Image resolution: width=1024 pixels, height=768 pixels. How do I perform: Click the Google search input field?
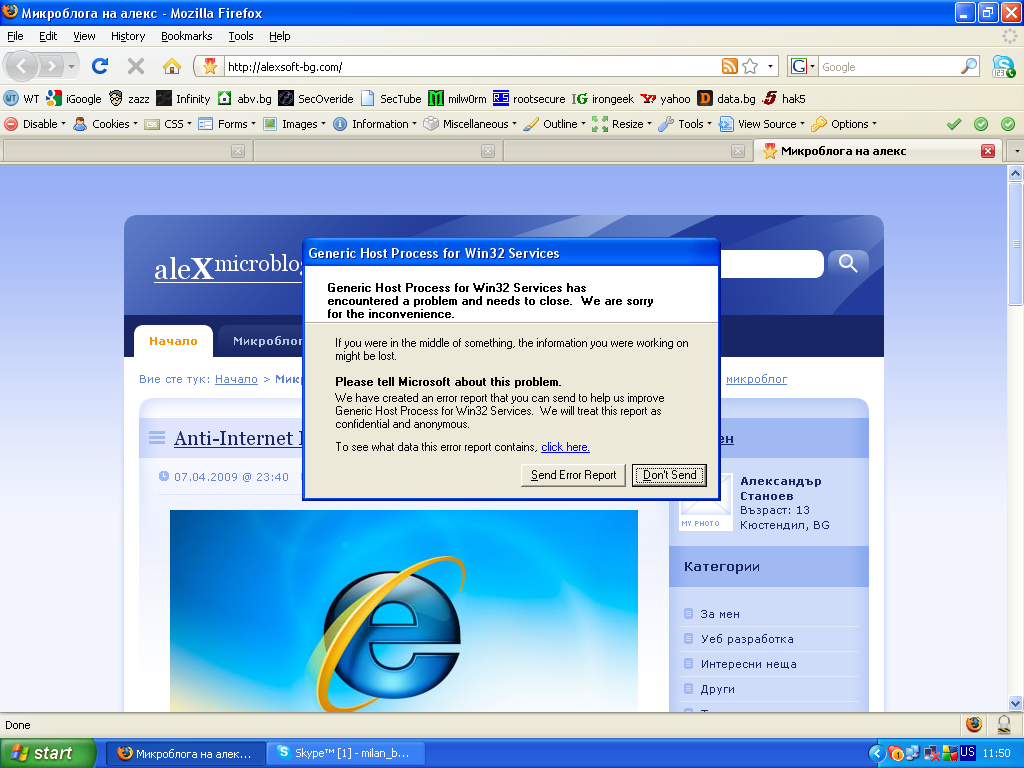point(889,67)
